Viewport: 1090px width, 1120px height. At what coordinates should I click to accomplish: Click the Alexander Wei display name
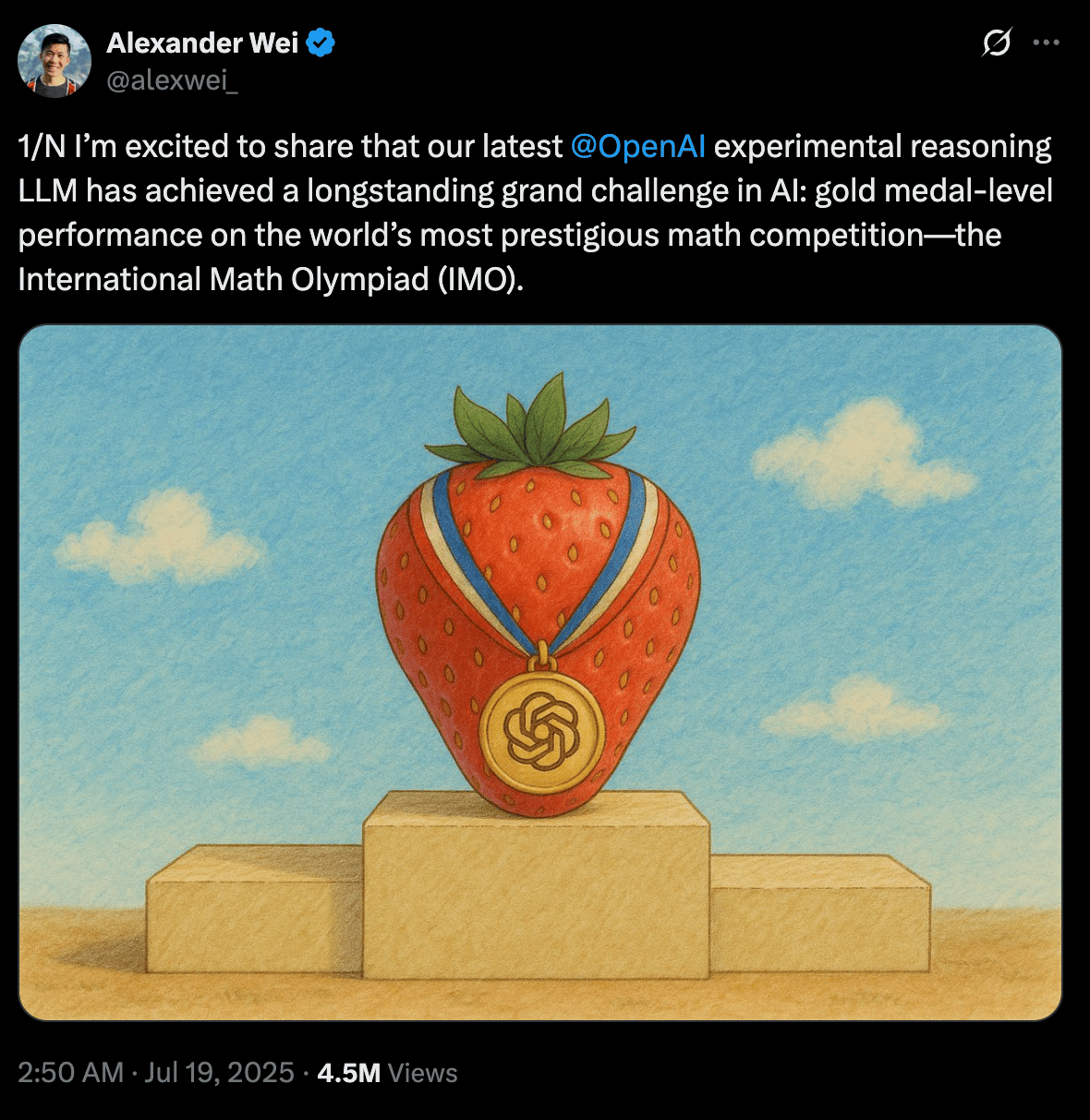tap(202, 43)
